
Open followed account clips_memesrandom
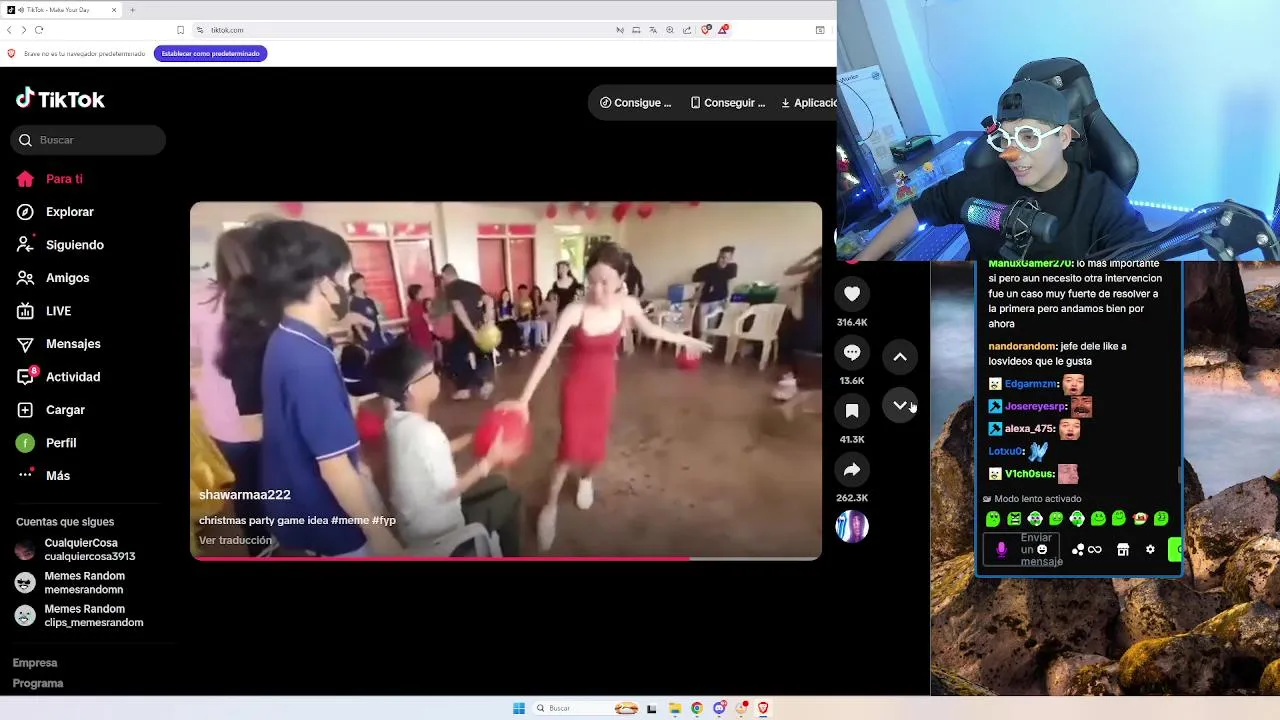77,616
